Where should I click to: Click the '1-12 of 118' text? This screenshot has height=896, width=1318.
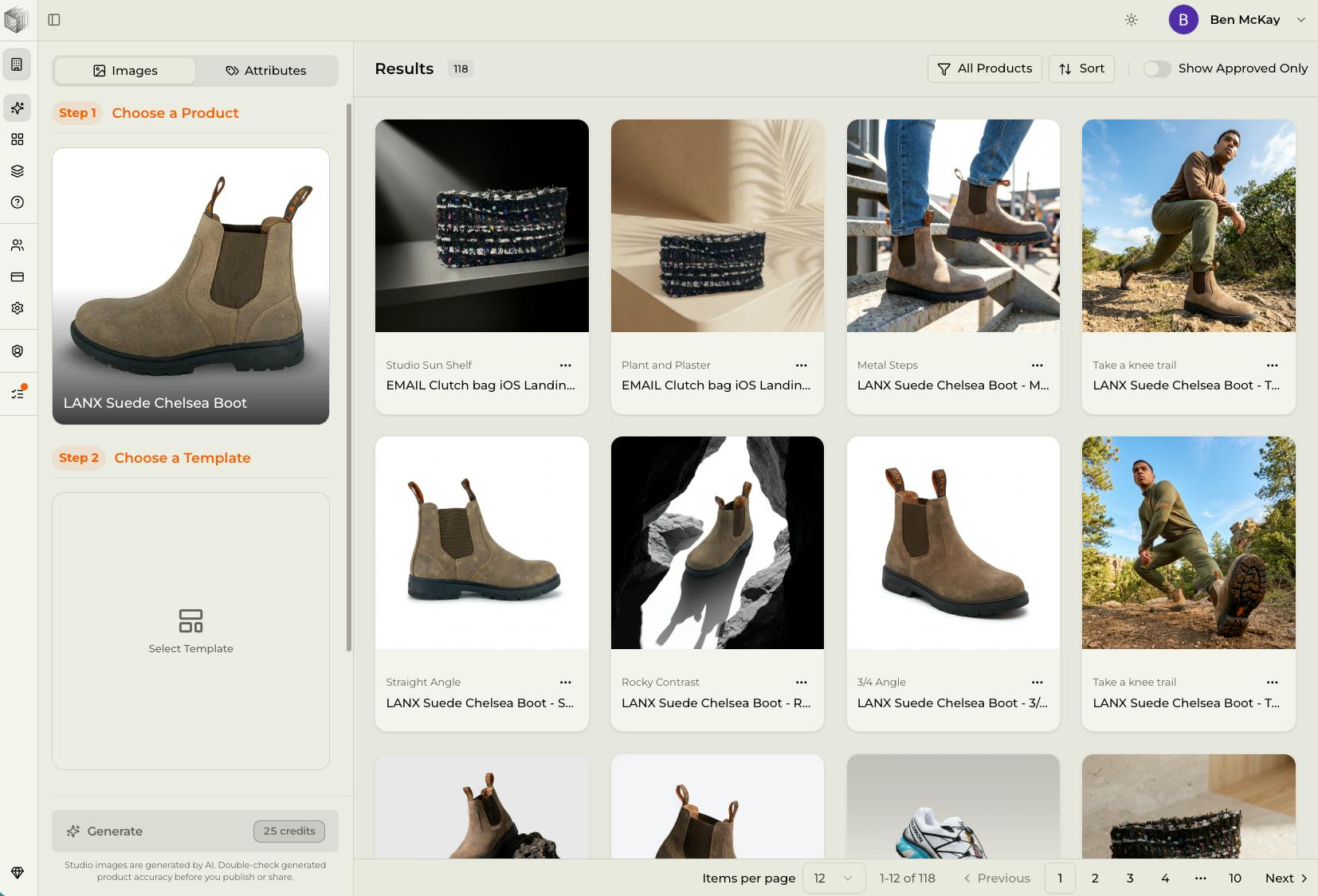[x=907, y=878]
